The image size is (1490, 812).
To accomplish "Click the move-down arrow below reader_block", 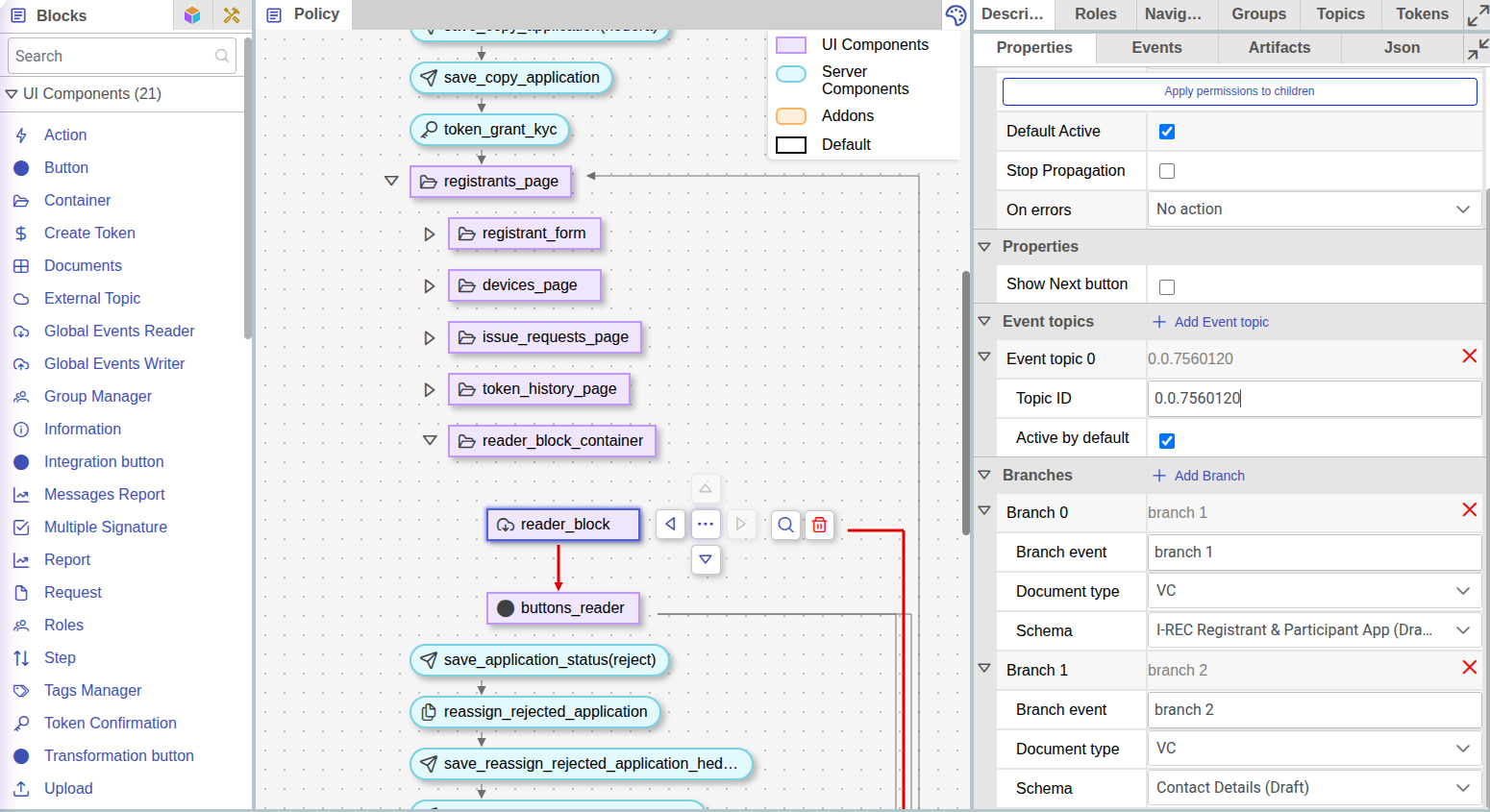I will tap(706, 559).
